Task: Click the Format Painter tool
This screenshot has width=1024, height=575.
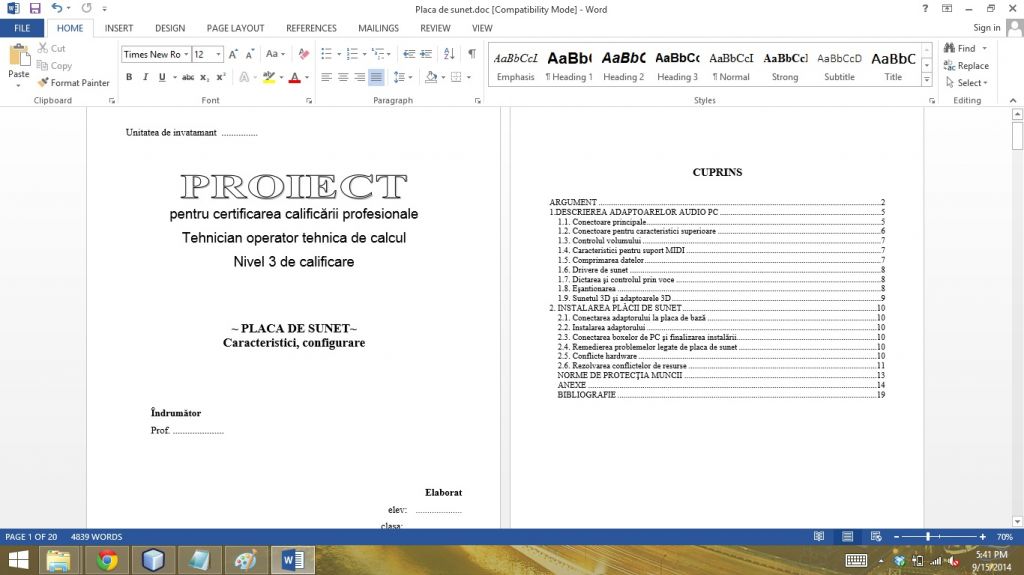Action: pos(74,83)
